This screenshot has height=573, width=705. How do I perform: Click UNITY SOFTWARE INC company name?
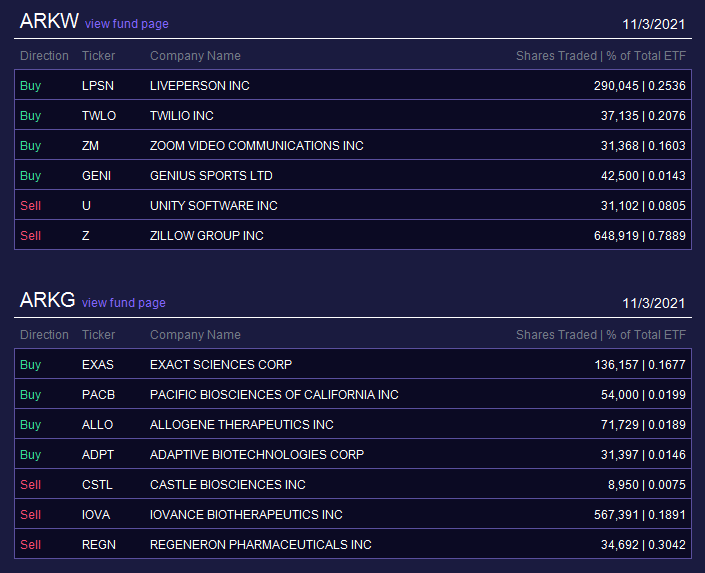[x=214, y=206]
